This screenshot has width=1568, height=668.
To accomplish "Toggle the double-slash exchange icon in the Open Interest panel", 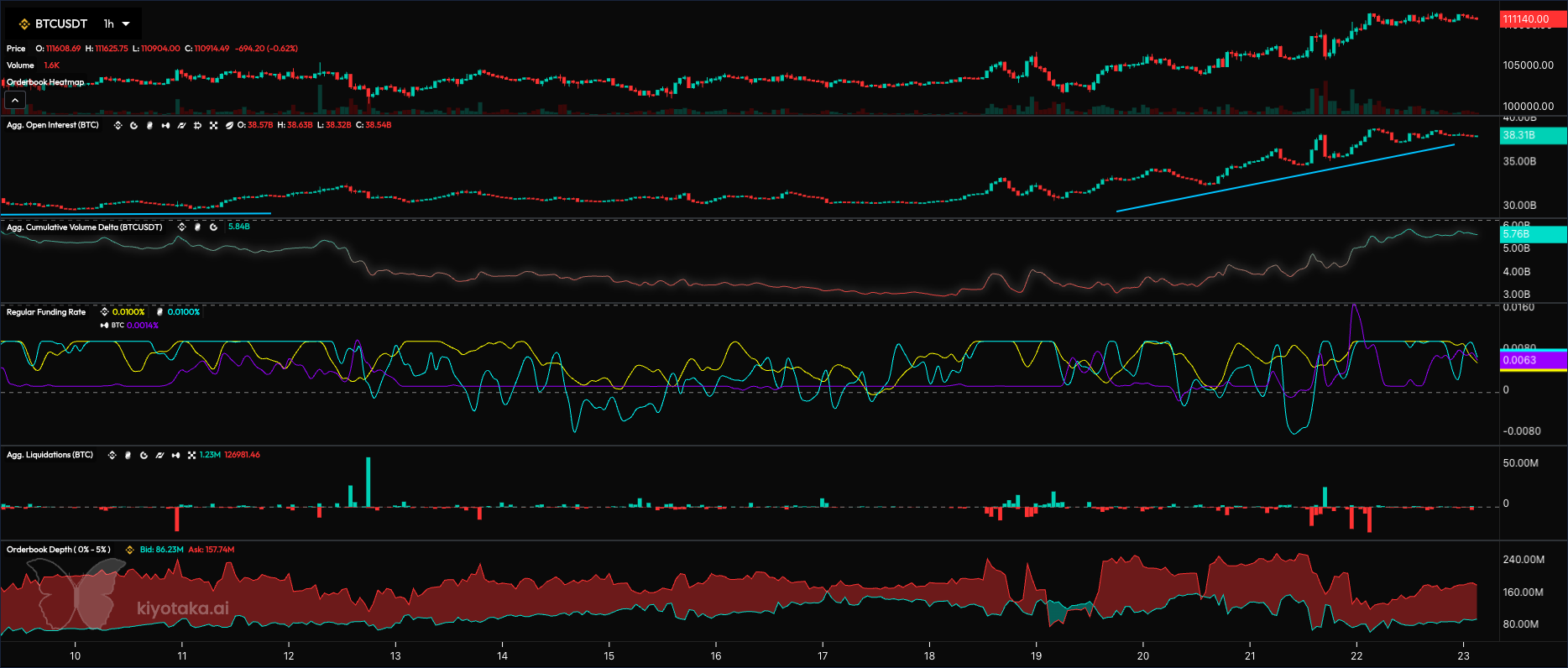I will coord(181,125).
